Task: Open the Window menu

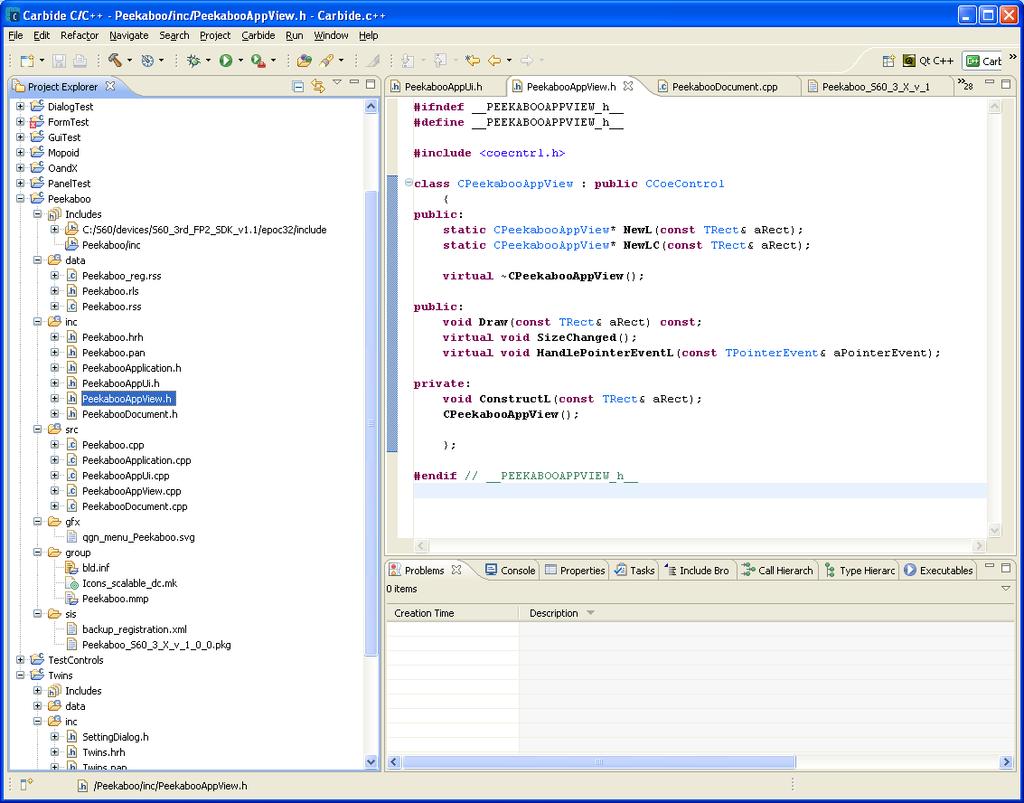Action: (330, 35)
